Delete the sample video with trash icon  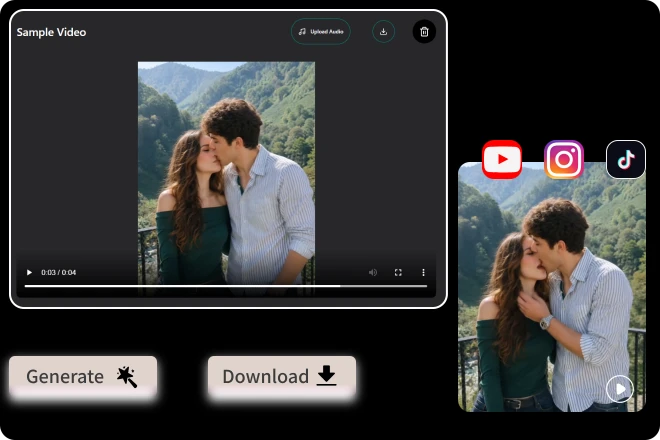pyautogui.click(x=424, y=32)
